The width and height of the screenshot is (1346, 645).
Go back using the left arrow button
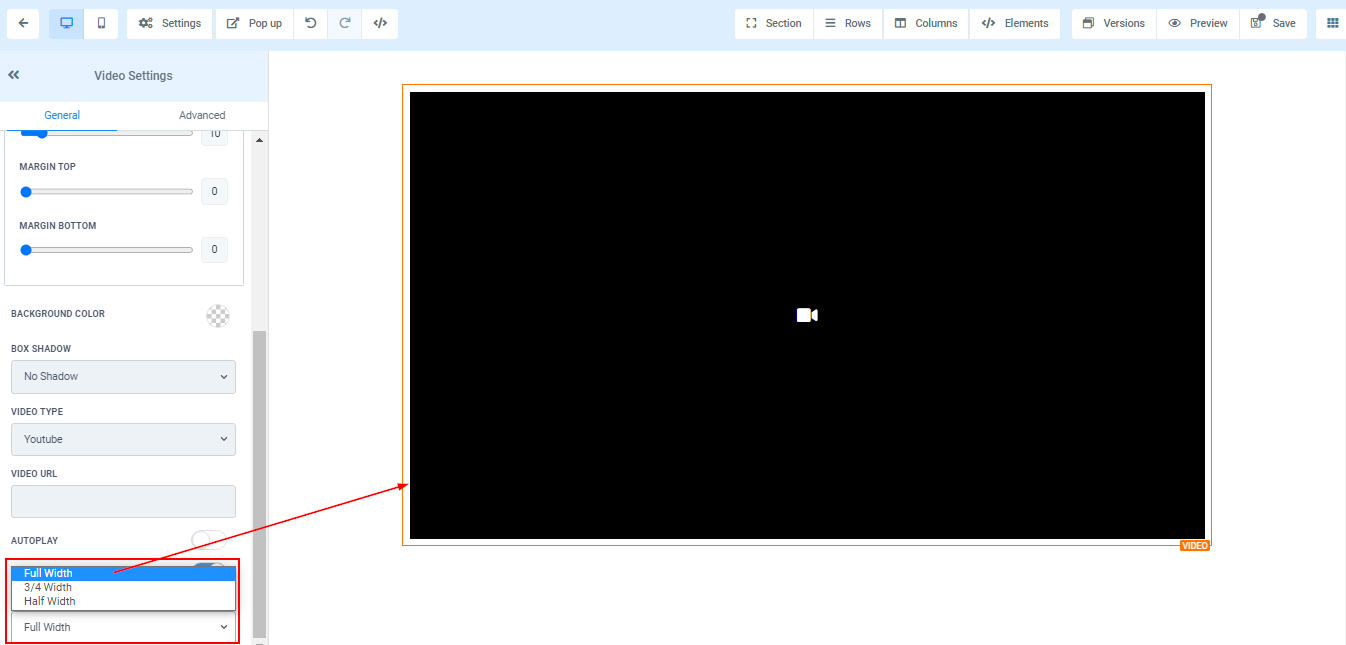pos(23,24)
